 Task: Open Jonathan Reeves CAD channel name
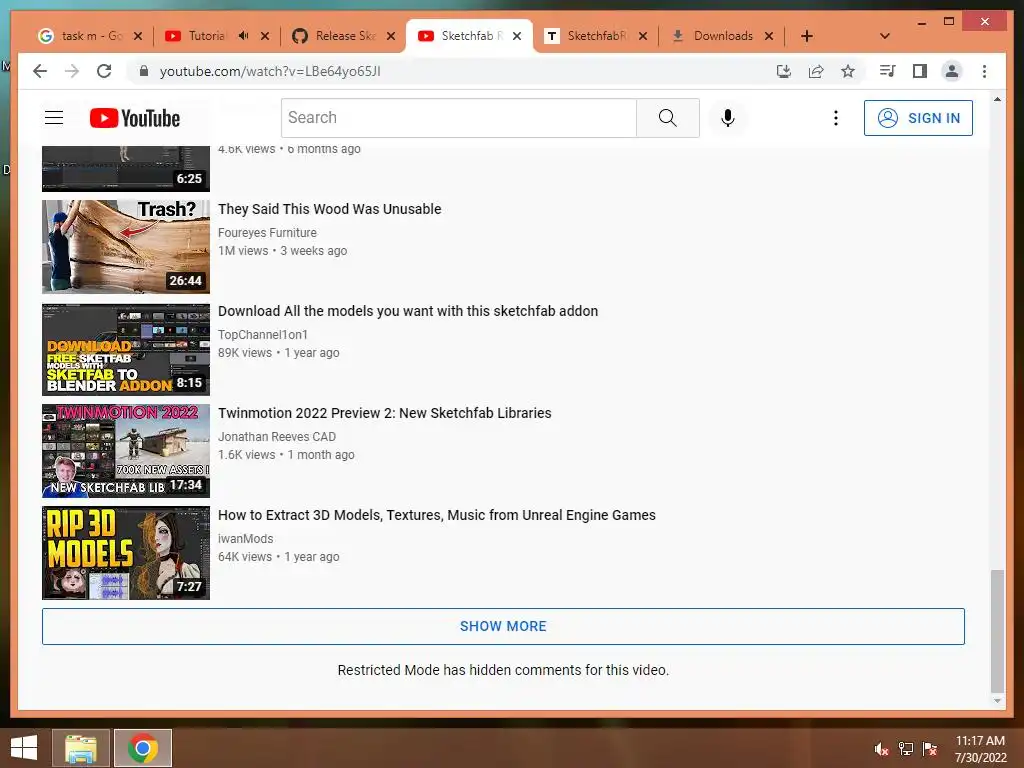277,436
